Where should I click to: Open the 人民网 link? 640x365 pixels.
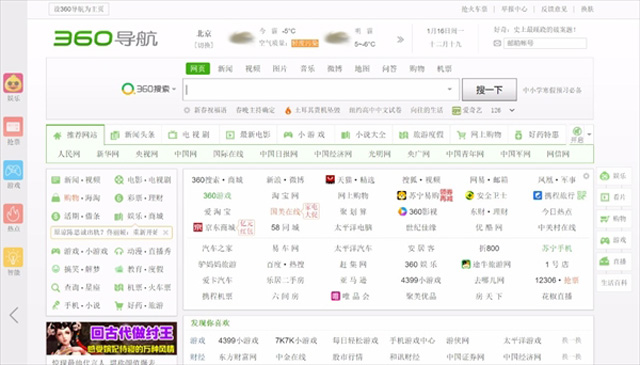coord(69,154)
